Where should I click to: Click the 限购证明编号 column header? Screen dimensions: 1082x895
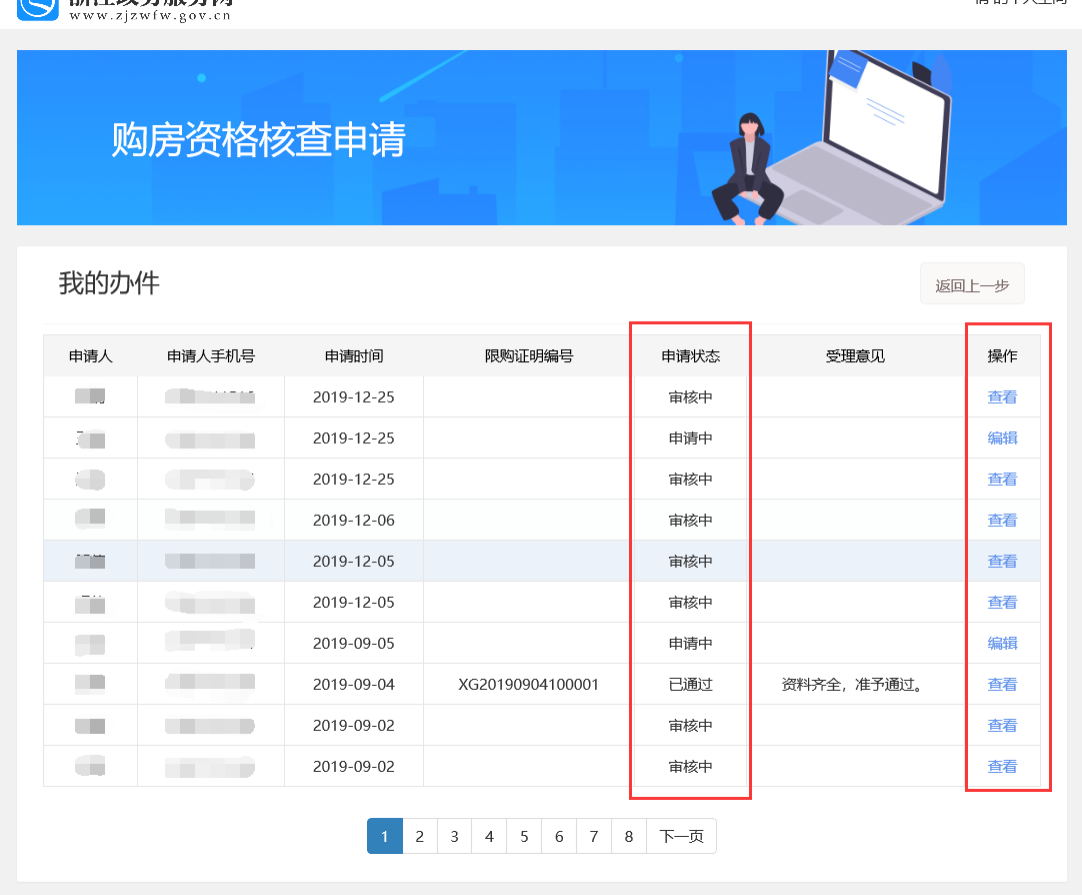click(x=529, y=356)
